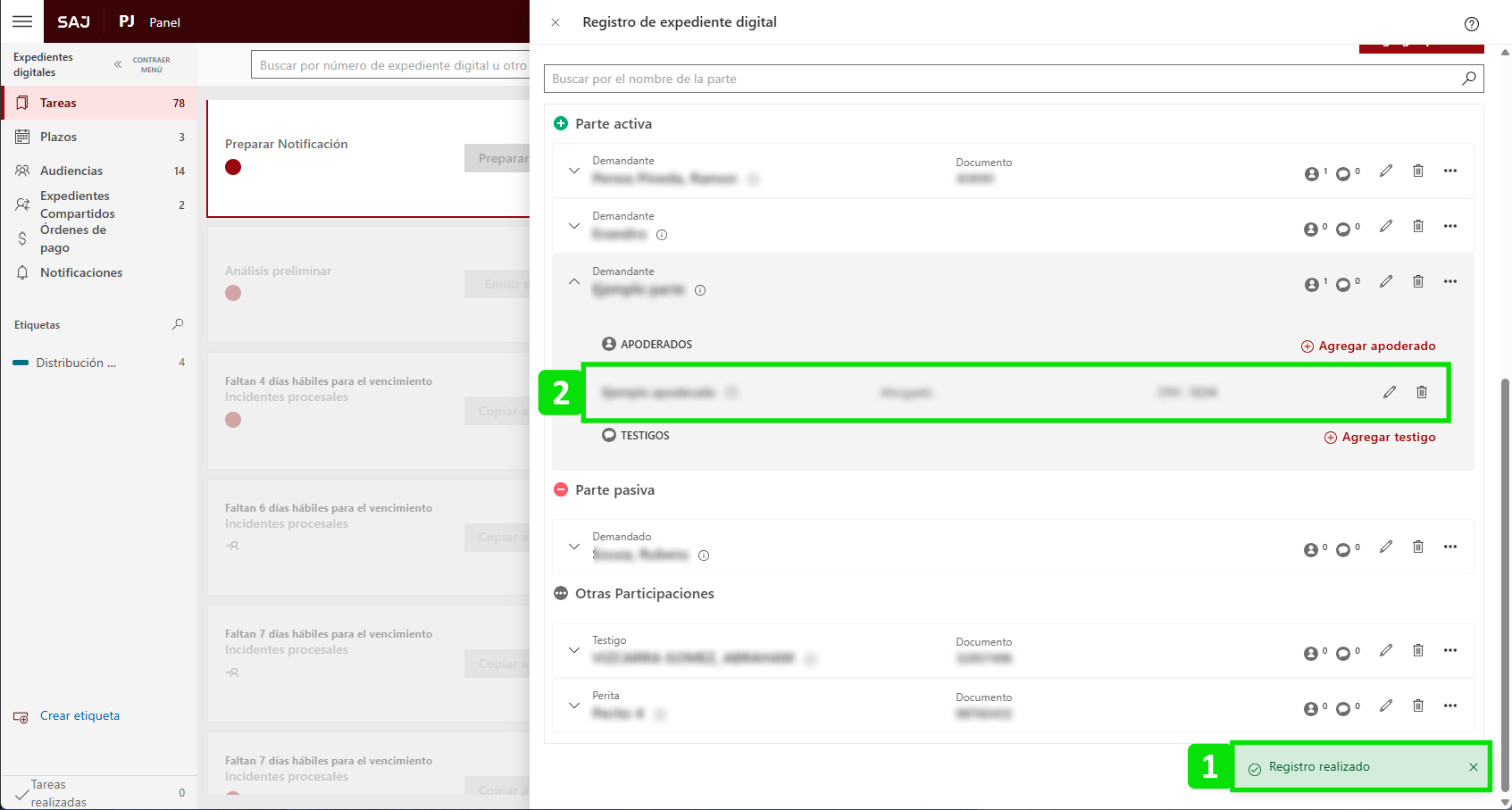Screen dimensions: 1512x810
Task: Collapse the expanded third Demandante row
Action: coord(574,281)
